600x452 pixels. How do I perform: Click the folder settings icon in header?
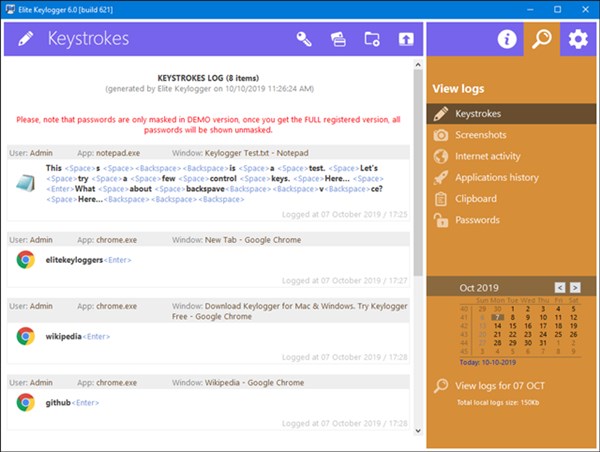(x=372, y=39)
